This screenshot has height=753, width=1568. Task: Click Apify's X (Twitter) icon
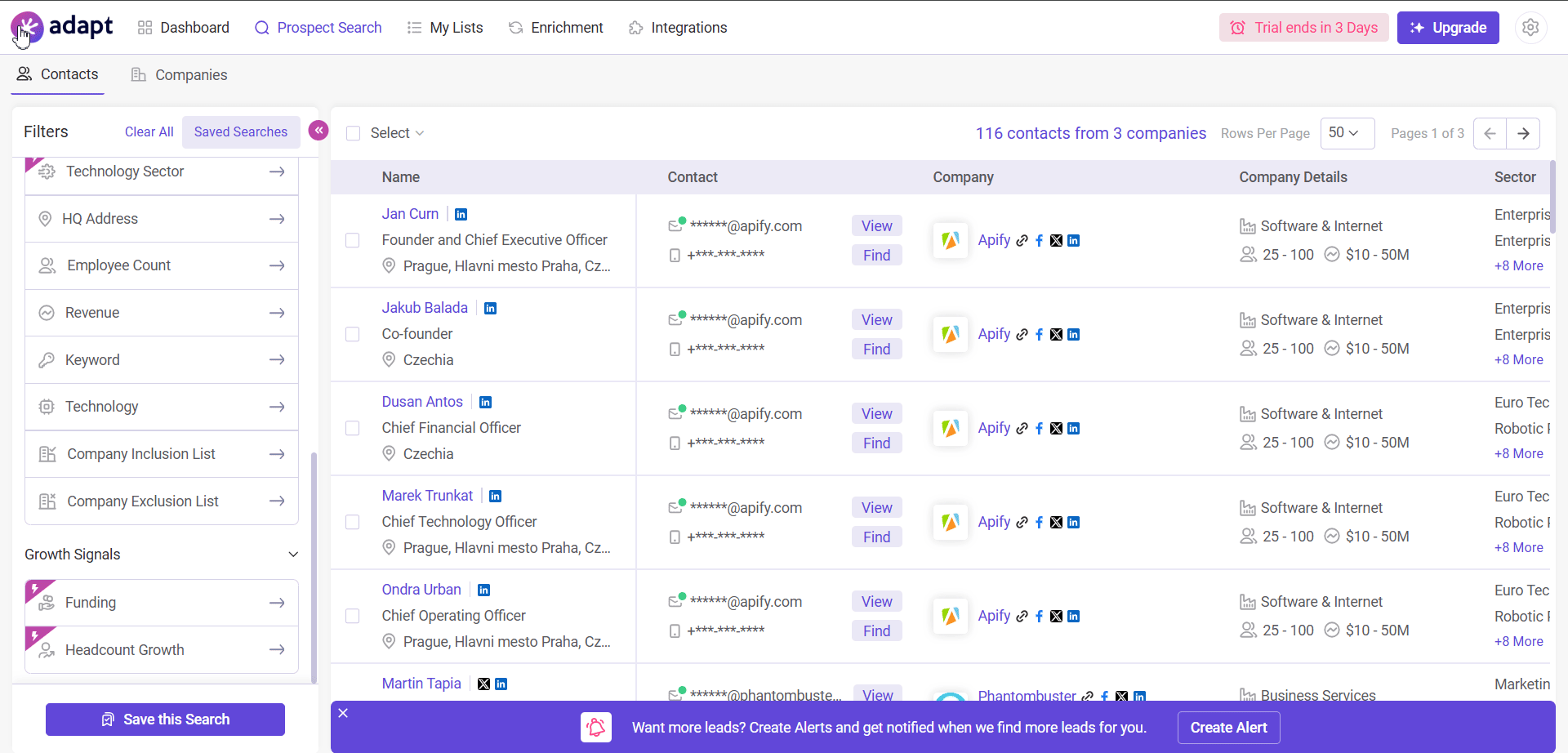[1056, 240]
